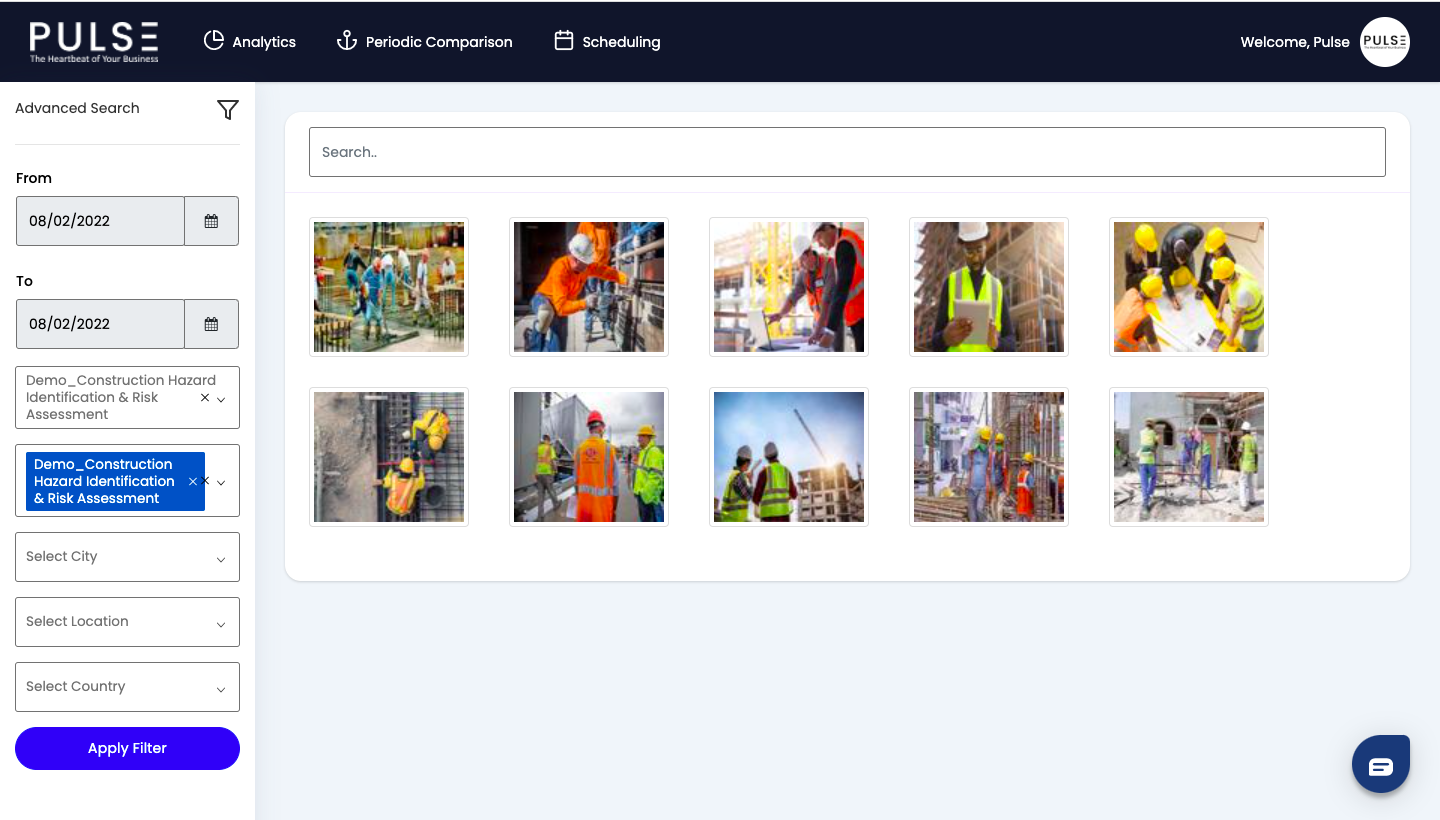This screenshot has height=820, width=1440.
Task: Open the chat support bubble
Action: (x=1381, y=763)
